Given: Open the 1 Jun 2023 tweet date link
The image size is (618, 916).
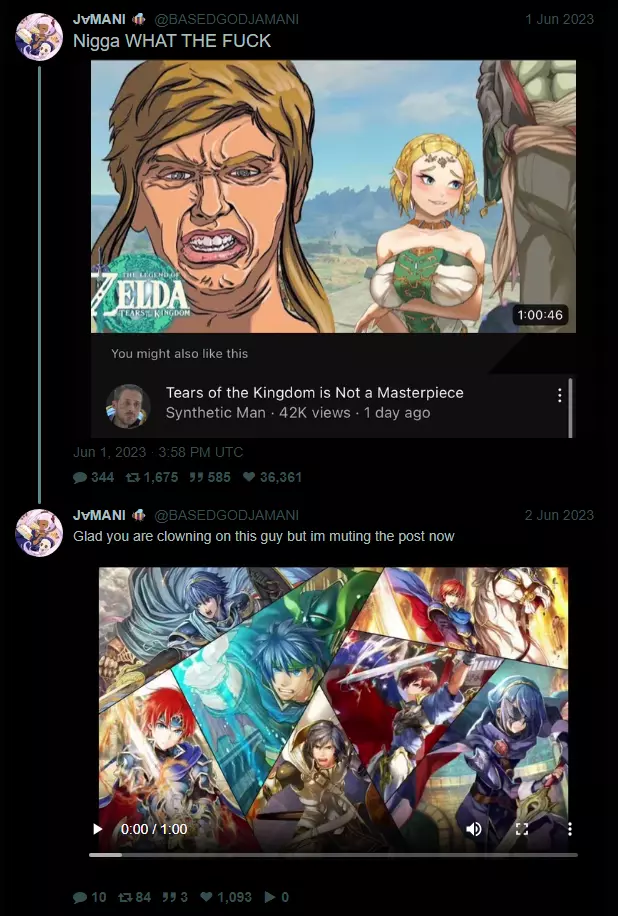Looking at the screenshot, I should (559, 19).
